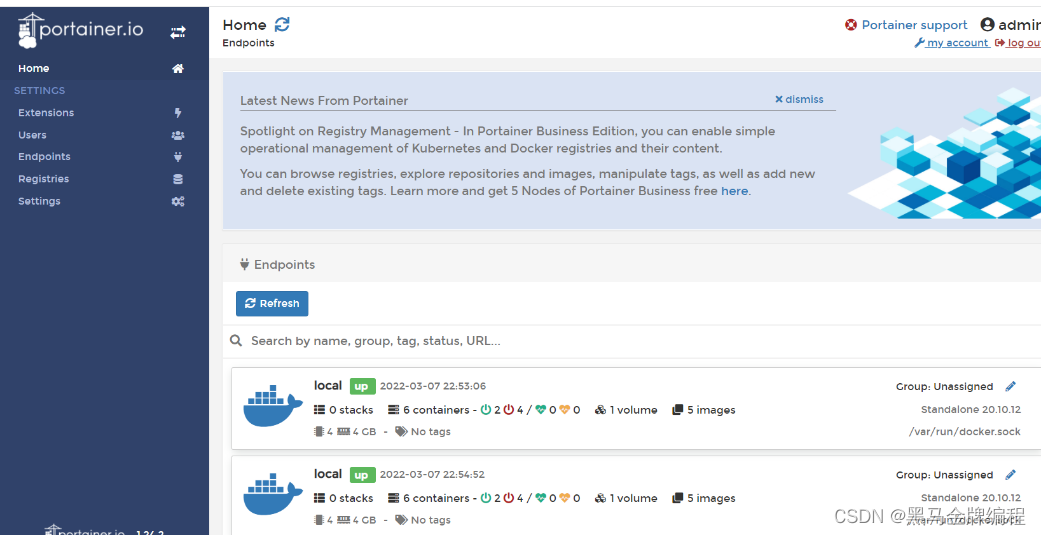The width and height of the screenshot is (1041, 535).
Task: Click the volume cubes icon in first endpoint
Action: (600, 410)
